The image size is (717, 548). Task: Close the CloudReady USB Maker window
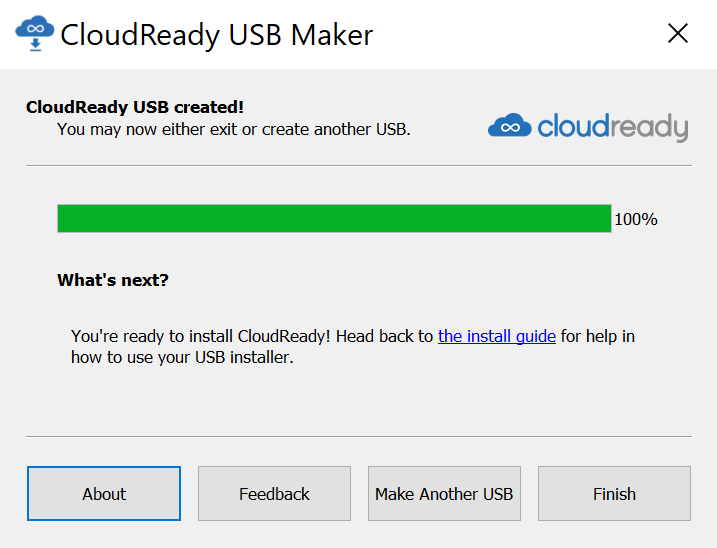tap(678, 33)
